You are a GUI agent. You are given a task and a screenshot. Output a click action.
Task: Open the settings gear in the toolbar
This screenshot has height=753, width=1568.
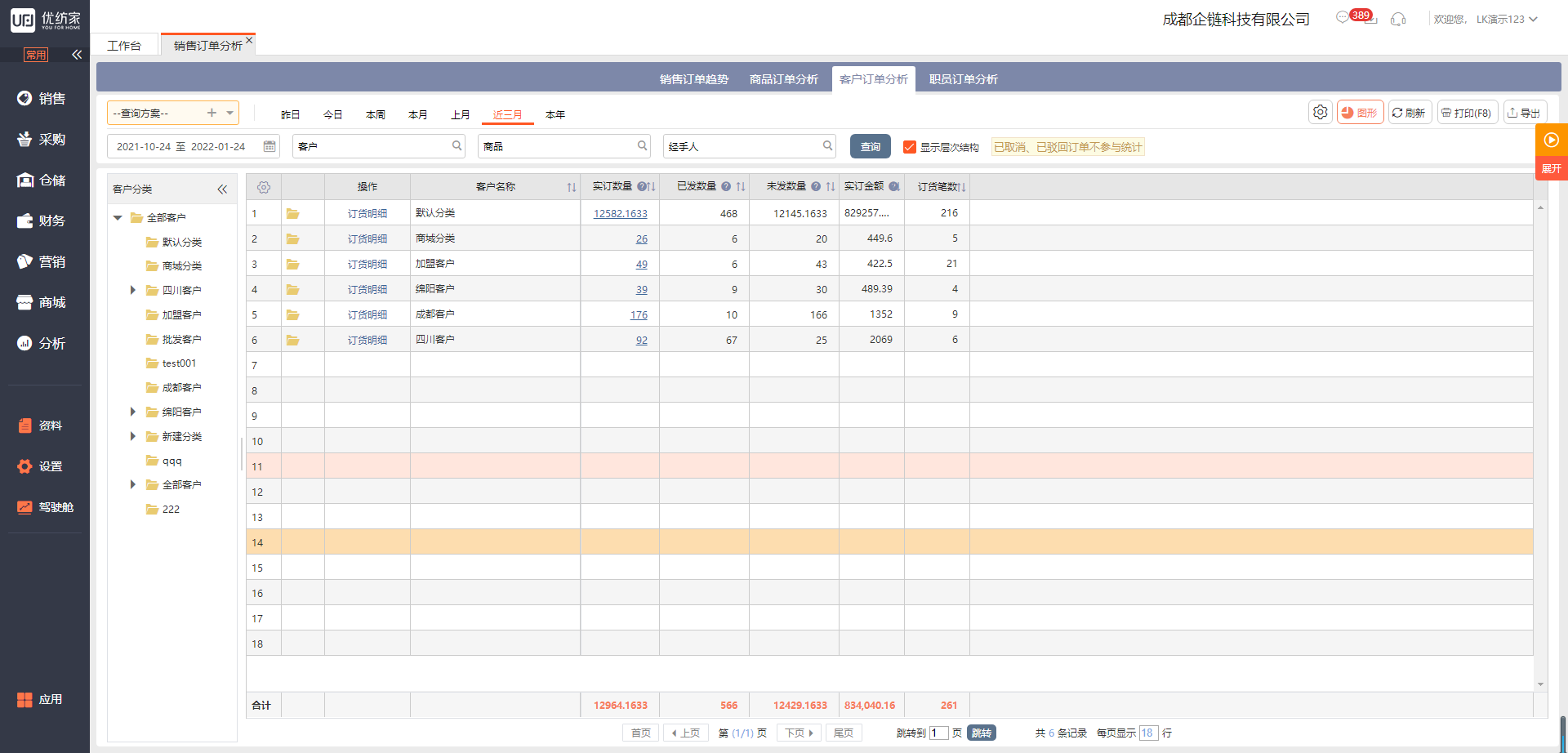click(x=1320, y=113)
